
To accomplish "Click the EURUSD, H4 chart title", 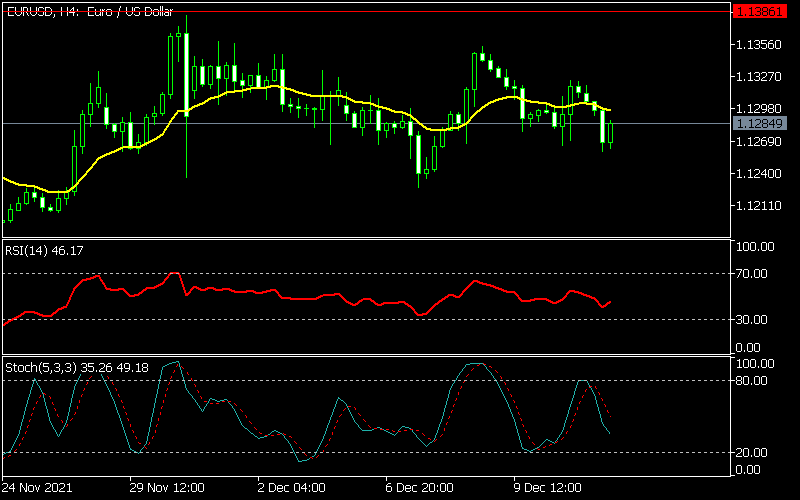I will pos(89,12).
